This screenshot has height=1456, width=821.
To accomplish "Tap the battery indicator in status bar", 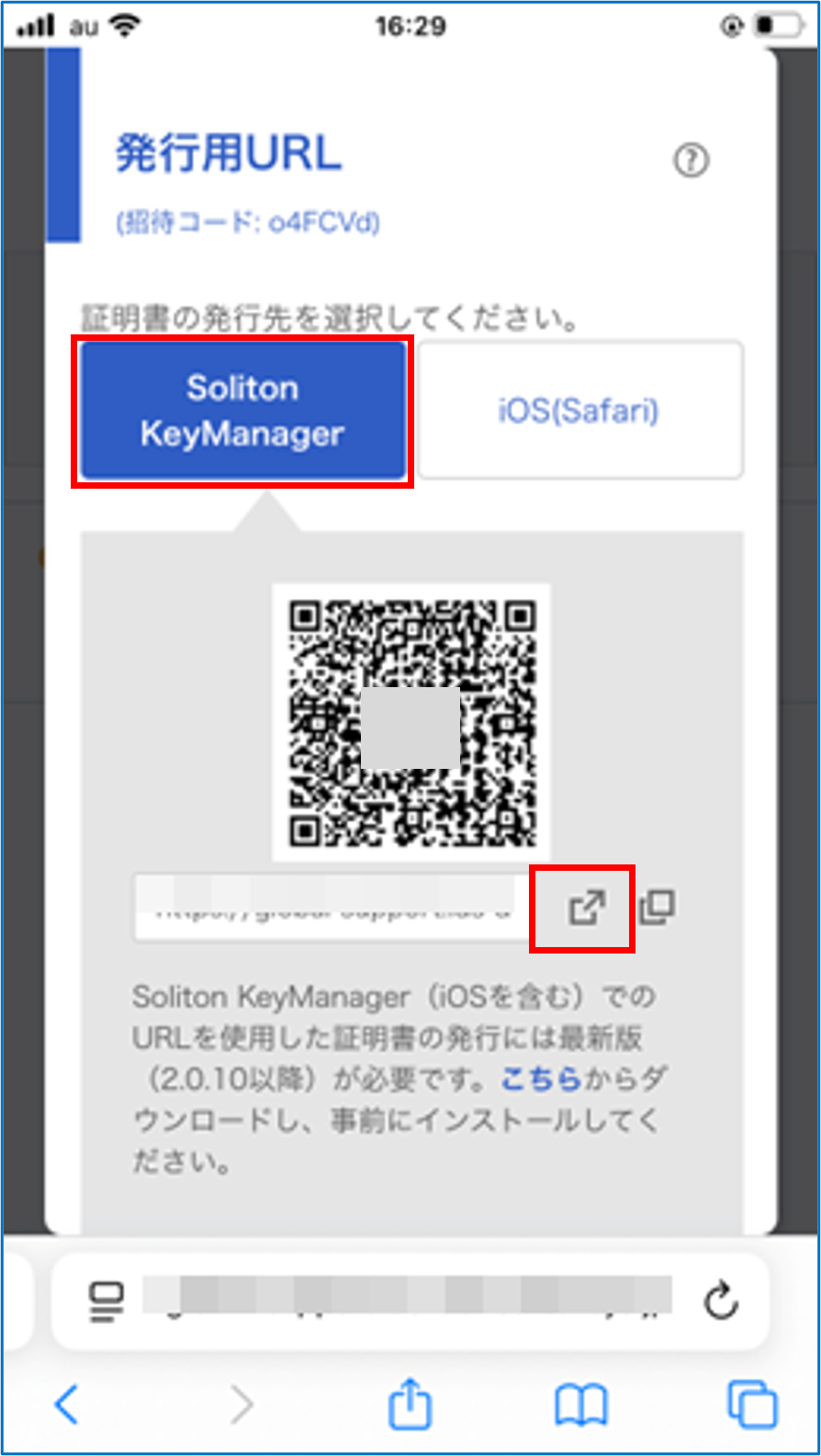I will coord(776,26).
